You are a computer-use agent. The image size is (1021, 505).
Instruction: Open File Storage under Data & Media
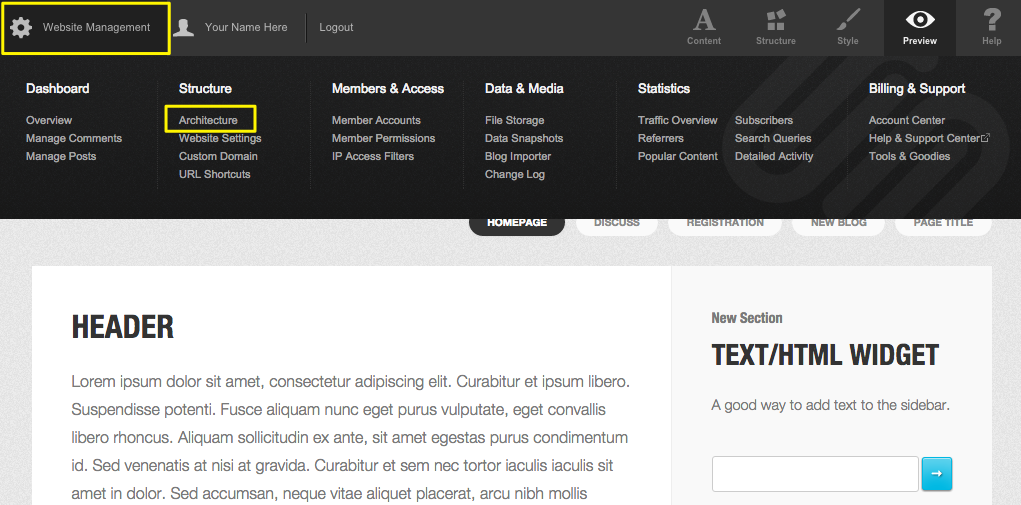(x=514, y=120)
